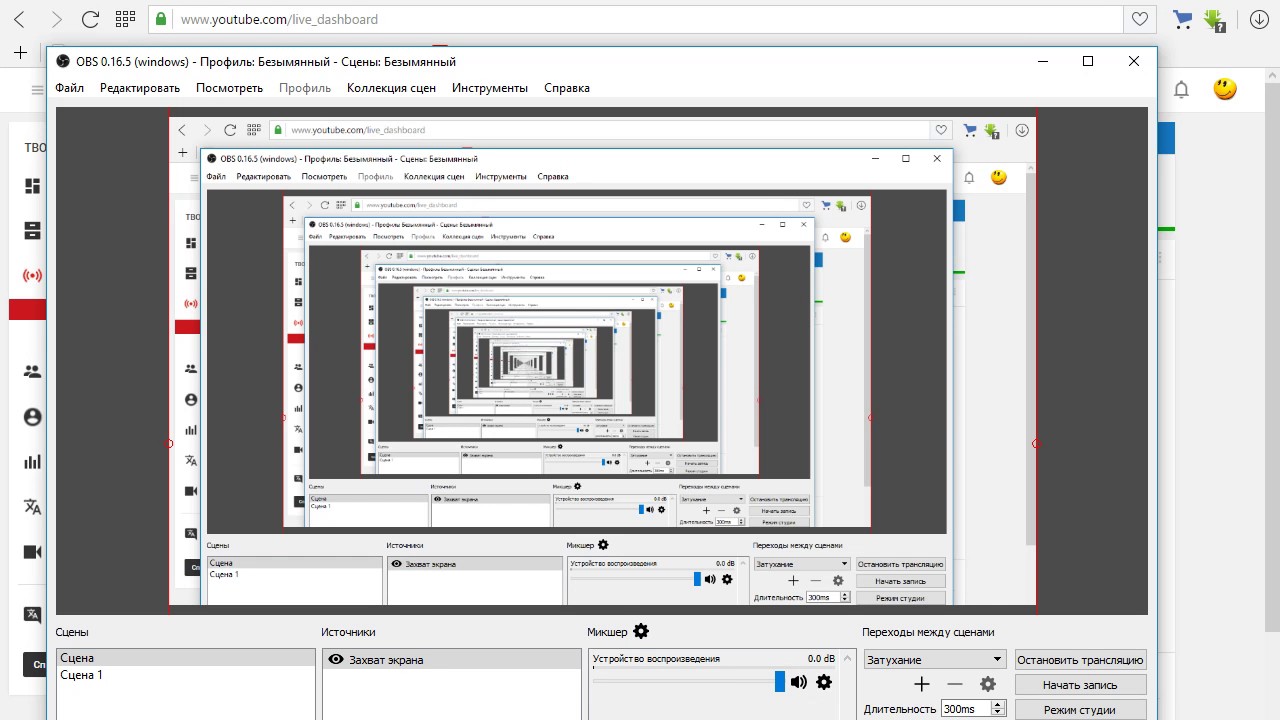Open the browser downloads arrow icon
The width and height of the screenshot is (1280, 720).
[1260, 19]
